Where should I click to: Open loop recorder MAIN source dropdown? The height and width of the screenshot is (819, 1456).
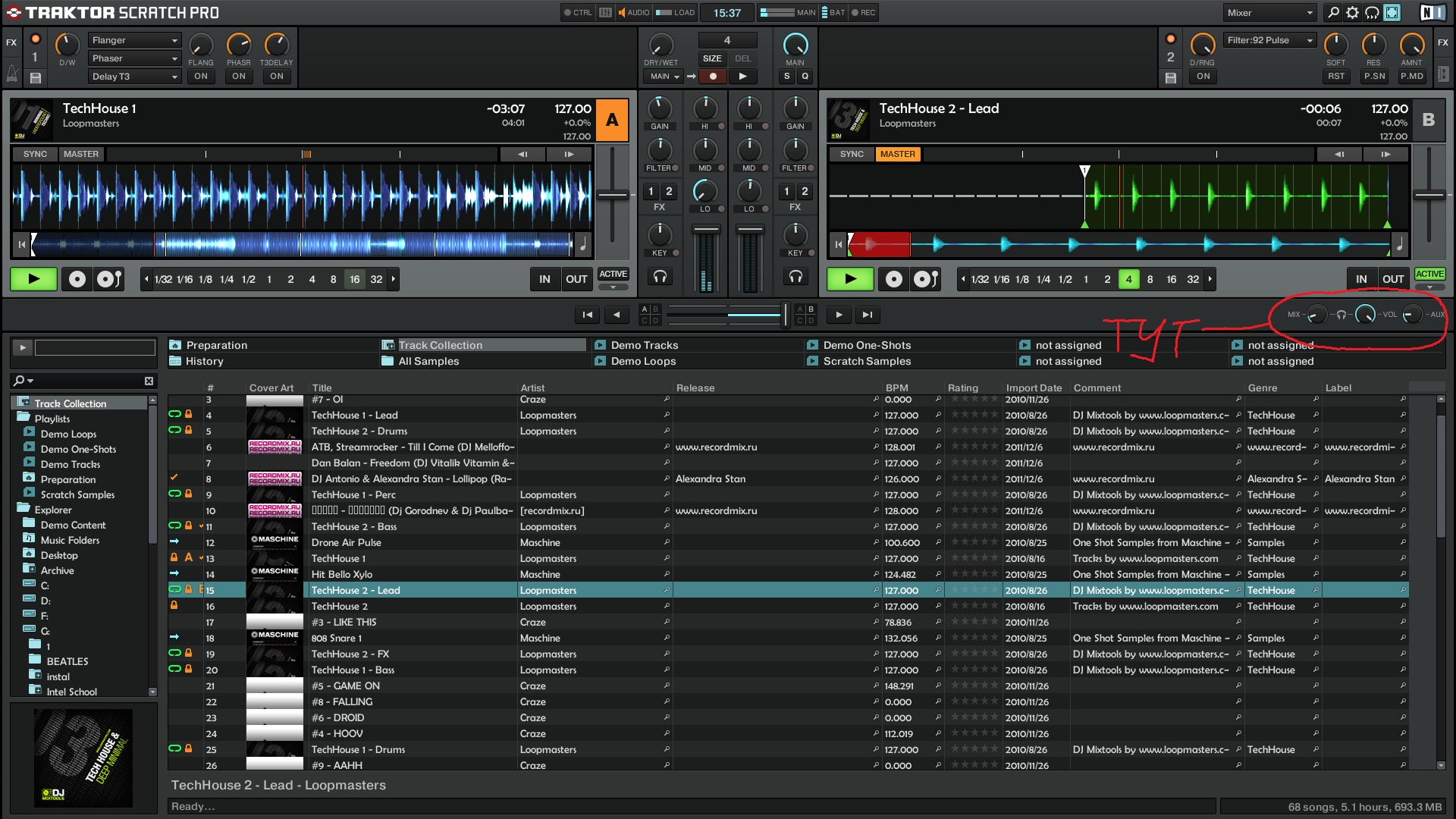point(664,77)
